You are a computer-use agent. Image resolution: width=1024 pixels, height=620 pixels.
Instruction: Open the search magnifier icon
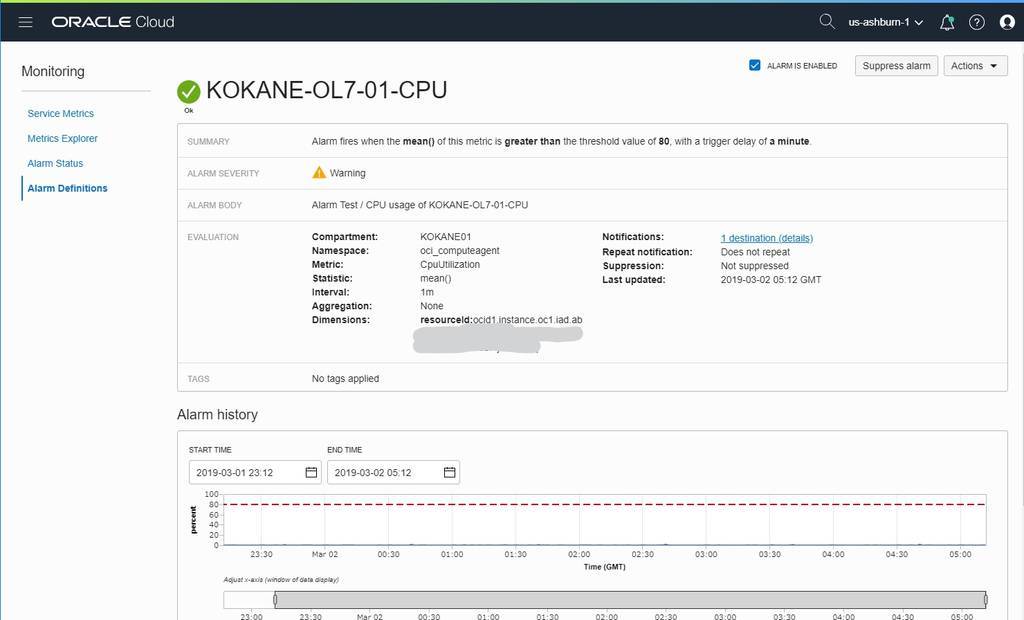coord(827,22)
